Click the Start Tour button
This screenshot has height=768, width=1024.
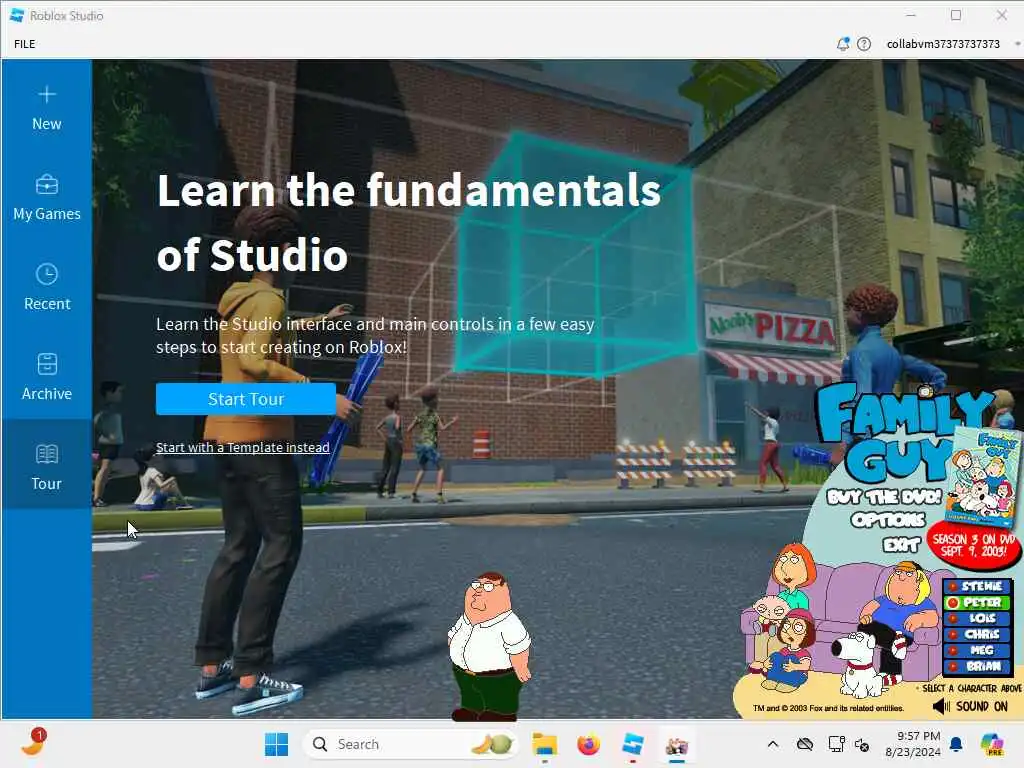coord(246,399)
